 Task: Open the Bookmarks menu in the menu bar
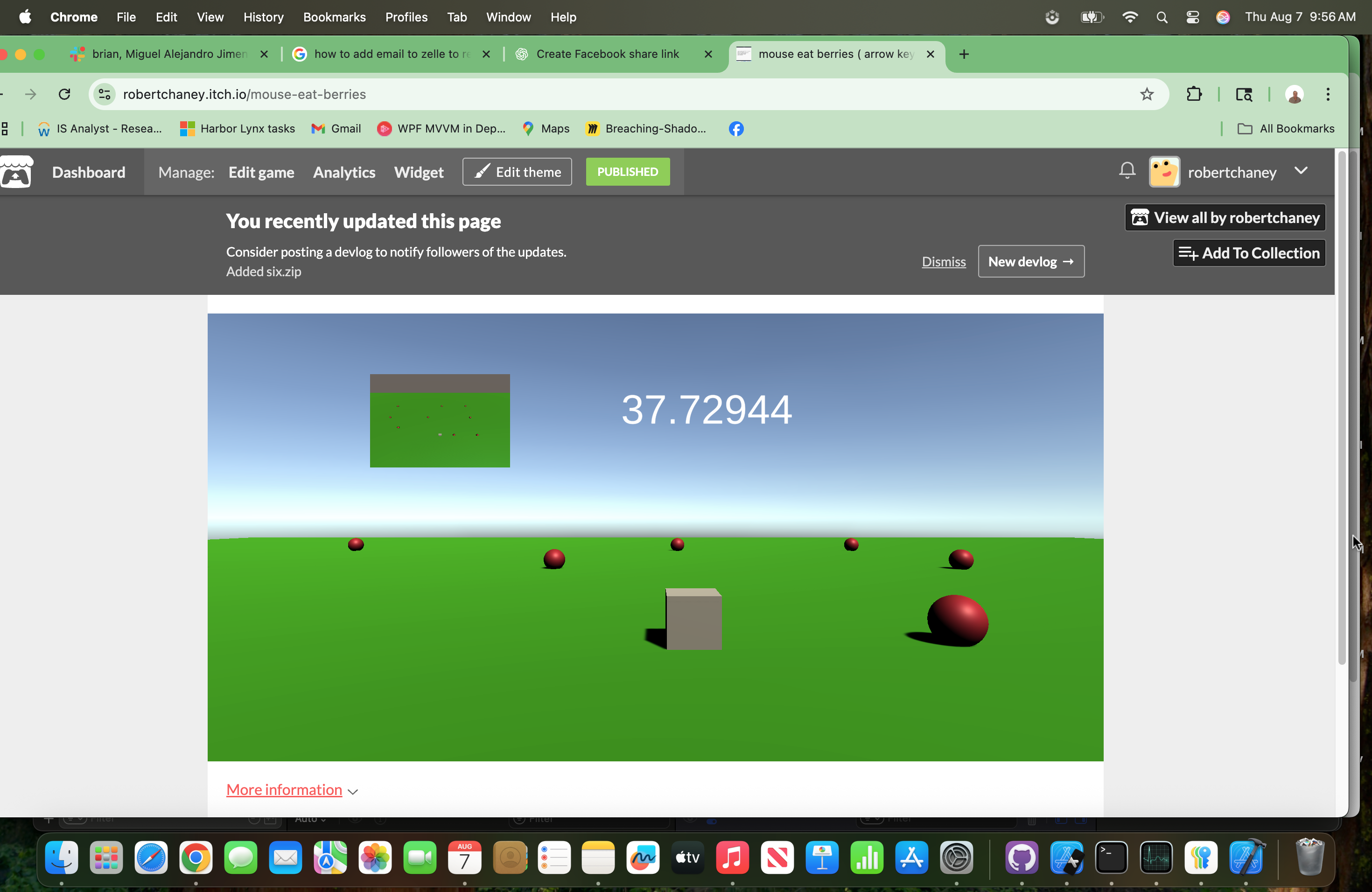[x=334, y=17]
